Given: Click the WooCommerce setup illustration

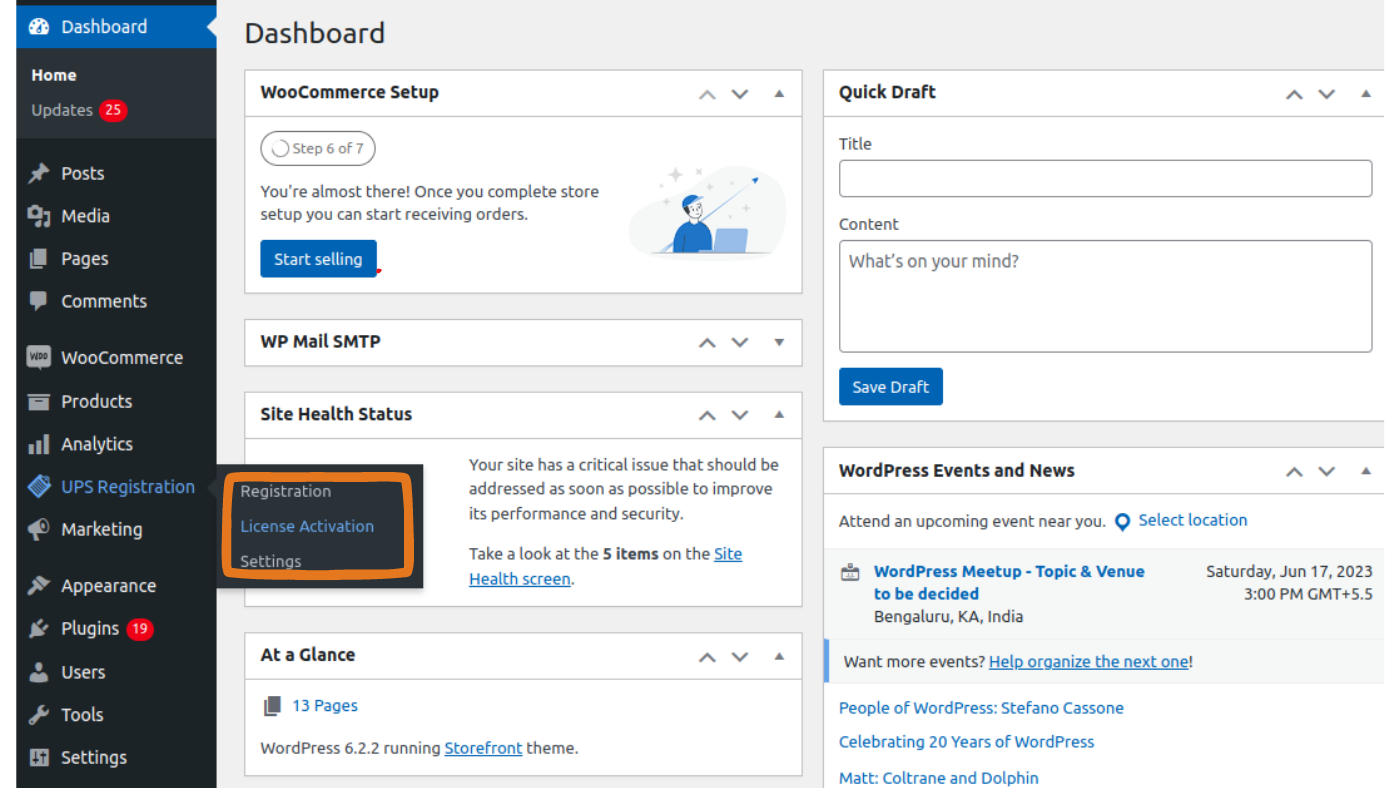Looking at the screenshot, I should (708, 211).
